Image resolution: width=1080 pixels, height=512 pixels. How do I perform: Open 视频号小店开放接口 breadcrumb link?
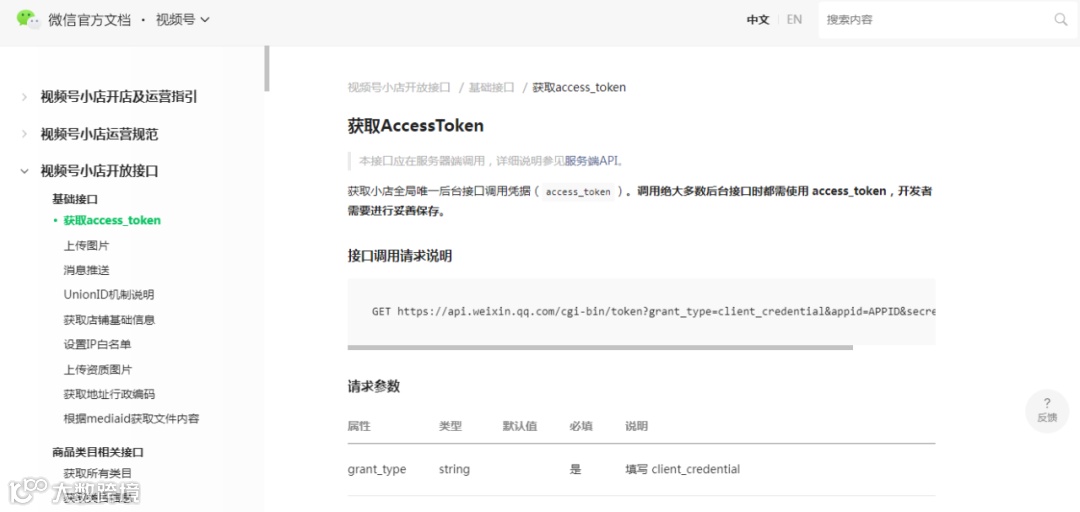(x=399, y=88)
